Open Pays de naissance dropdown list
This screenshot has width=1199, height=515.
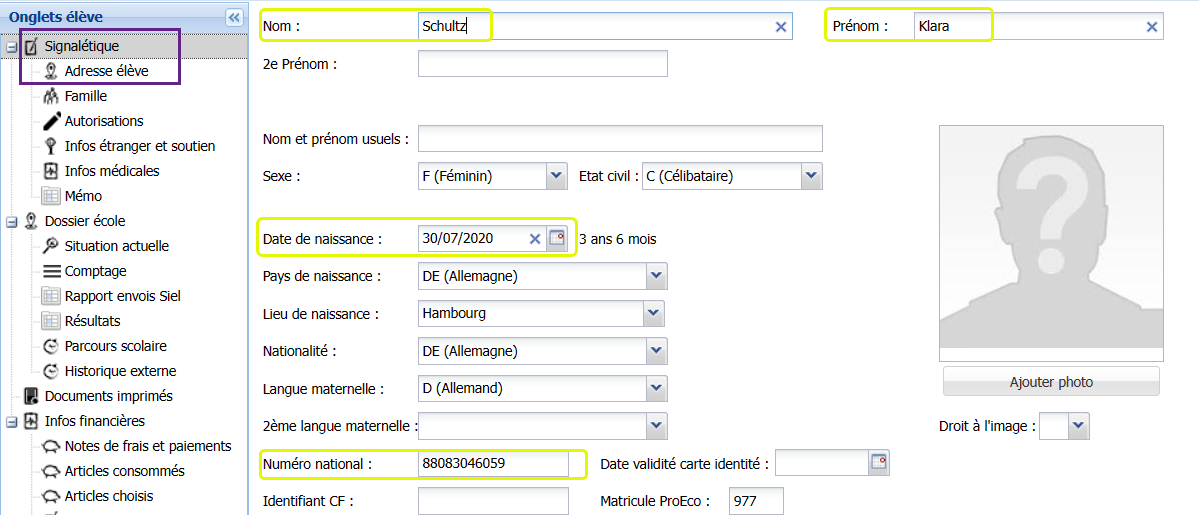tap(655, 275)
